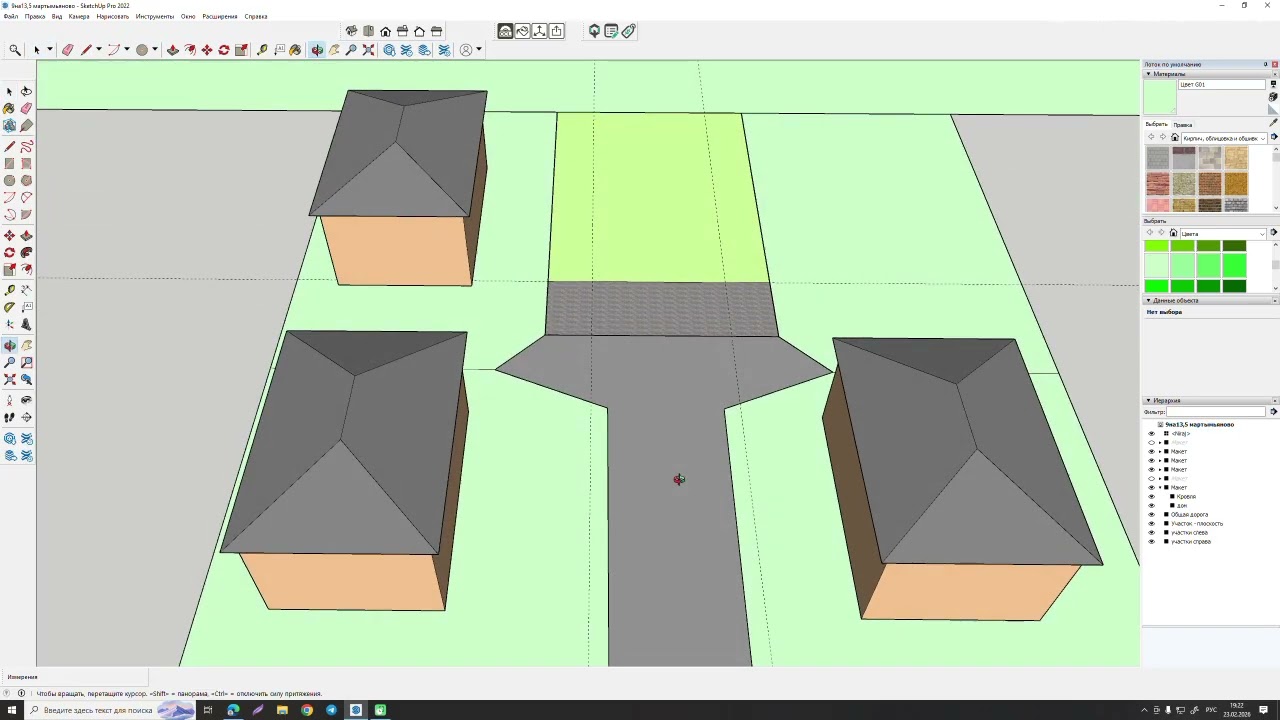The width and height of the screenshot is (1280, 720).
Task: Switch to Top view icon
Action: [369, 31]
